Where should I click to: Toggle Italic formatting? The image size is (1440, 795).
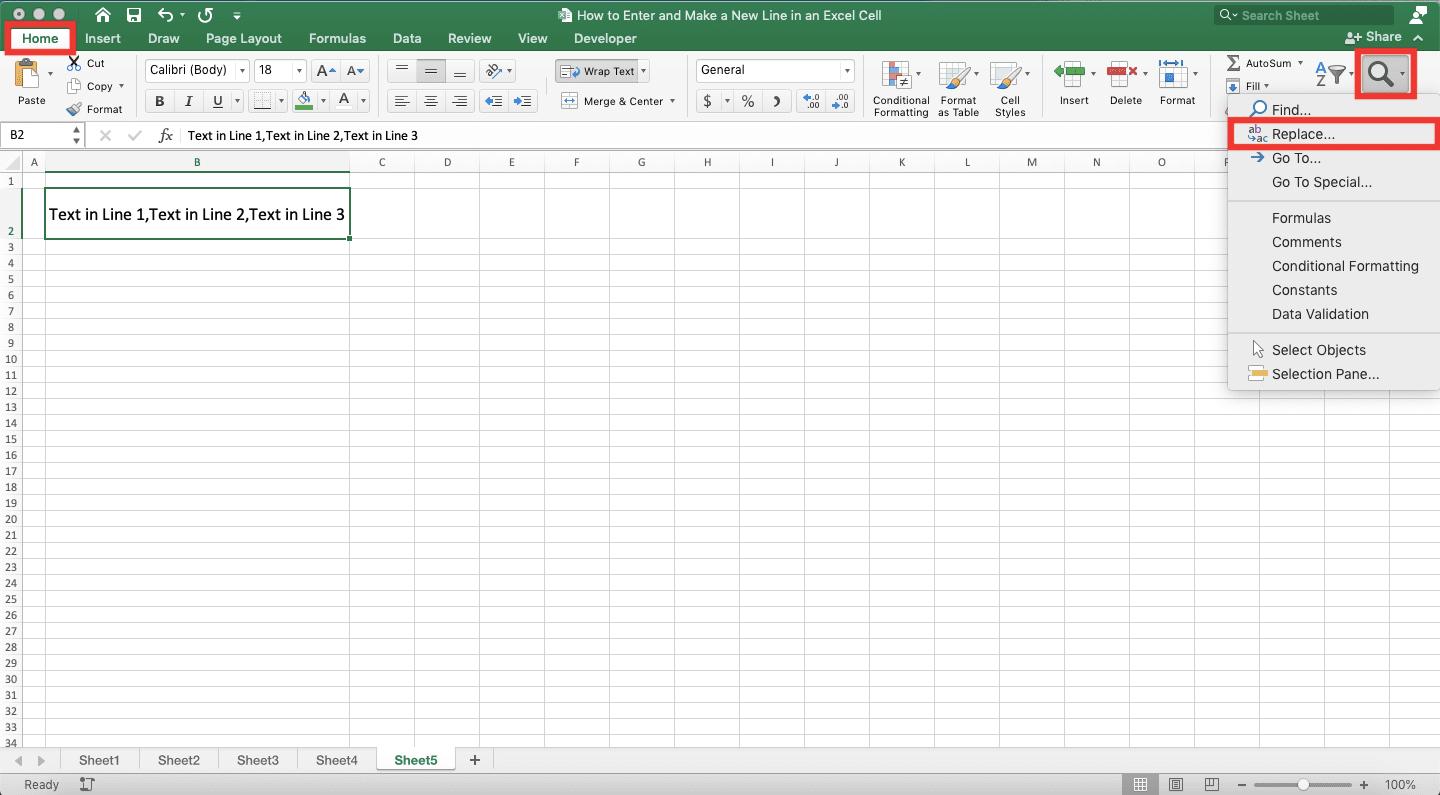tap(188, 101)
